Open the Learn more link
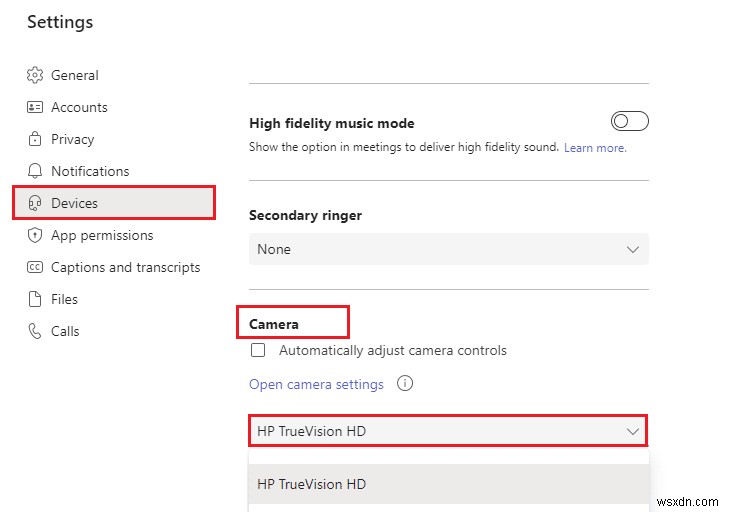This screenshot has width=730, height=512. [595, 148]
